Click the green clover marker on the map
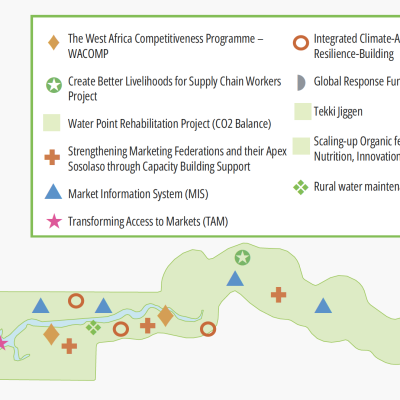This screenshot has width=400, height=400. click(x=93, y=327)
